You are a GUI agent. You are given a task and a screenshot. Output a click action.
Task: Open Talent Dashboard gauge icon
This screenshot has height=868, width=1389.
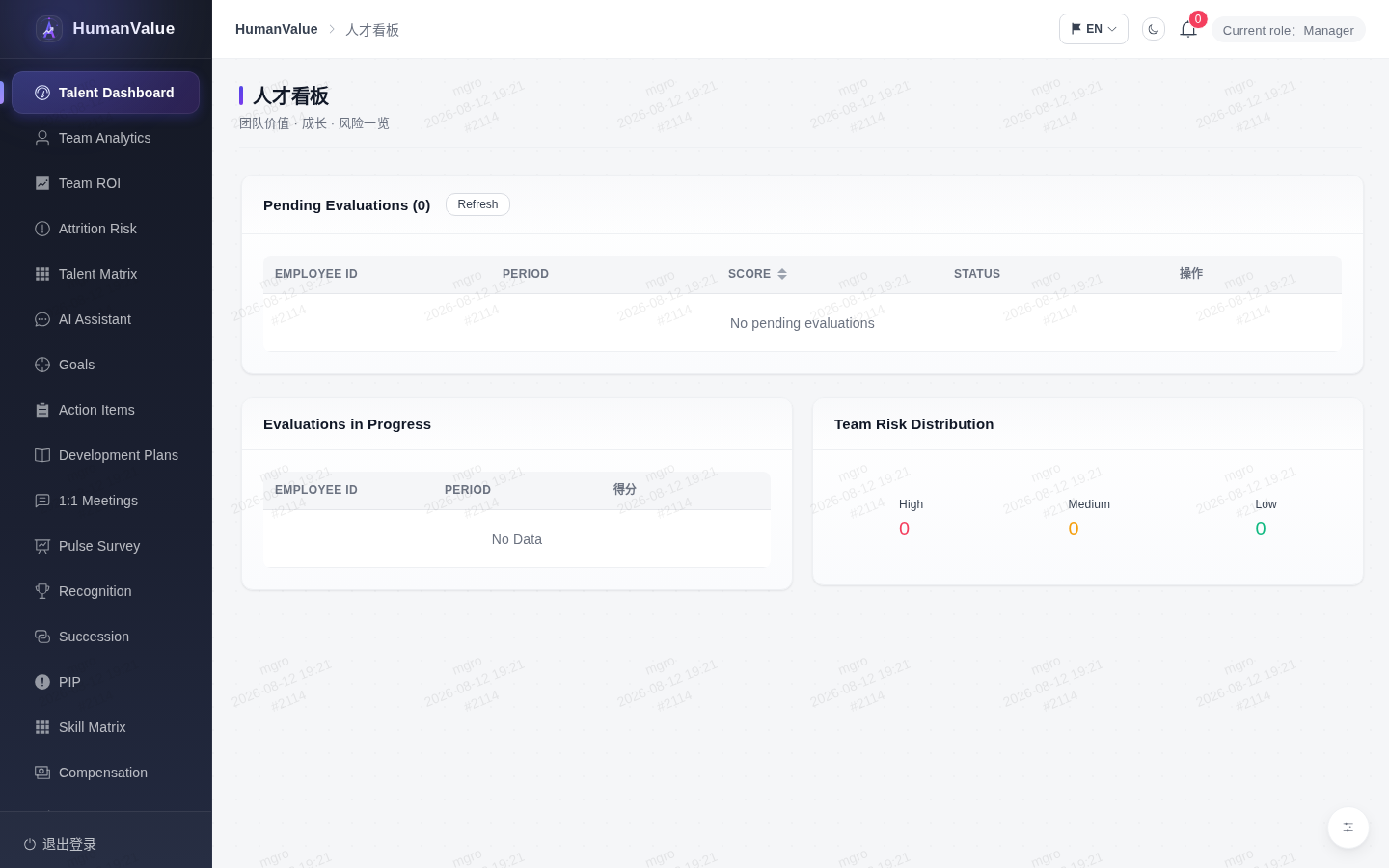pos(42,93)
